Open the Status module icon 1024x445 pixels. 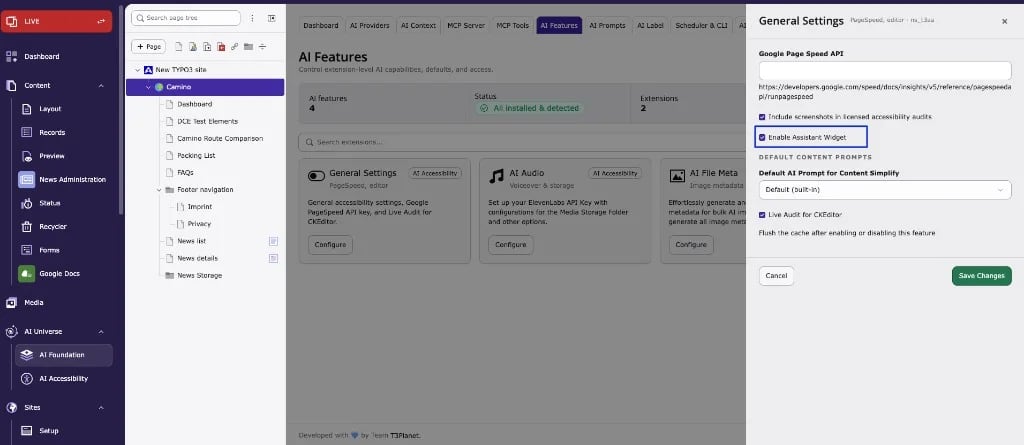pyautogui.click(x=27, y=203)
